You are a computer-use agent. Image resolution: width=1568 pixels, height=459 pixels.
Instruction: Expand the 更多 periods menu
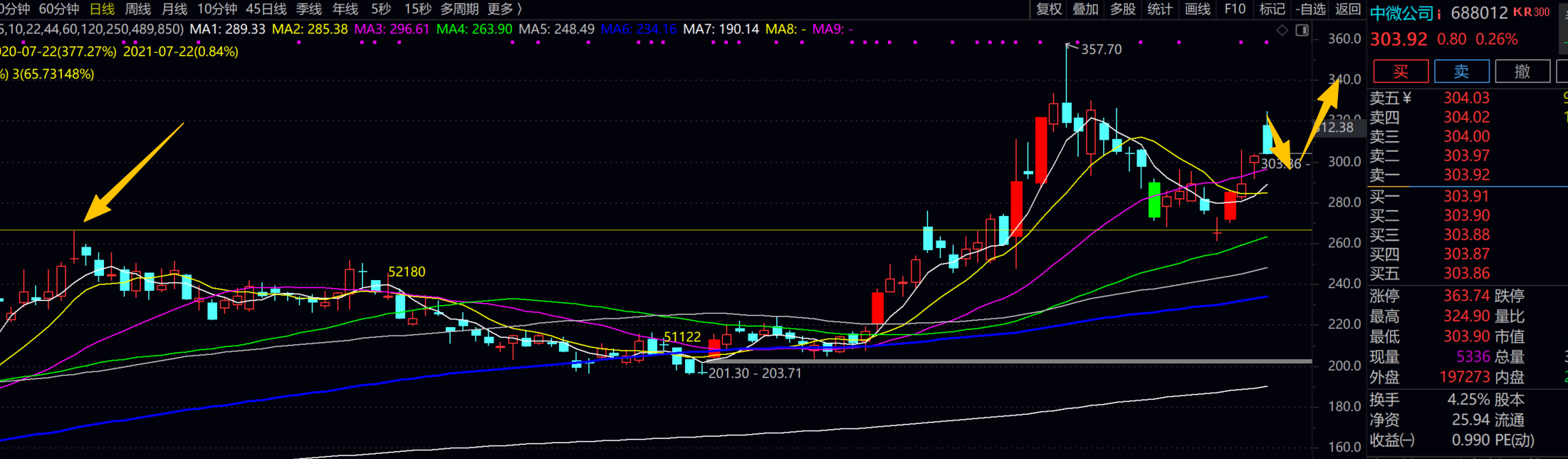point(505,9)
